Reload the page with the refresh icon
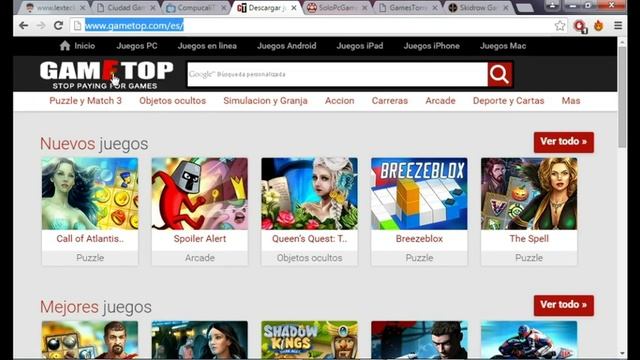640x360 pixels. (x=58, y=26)
